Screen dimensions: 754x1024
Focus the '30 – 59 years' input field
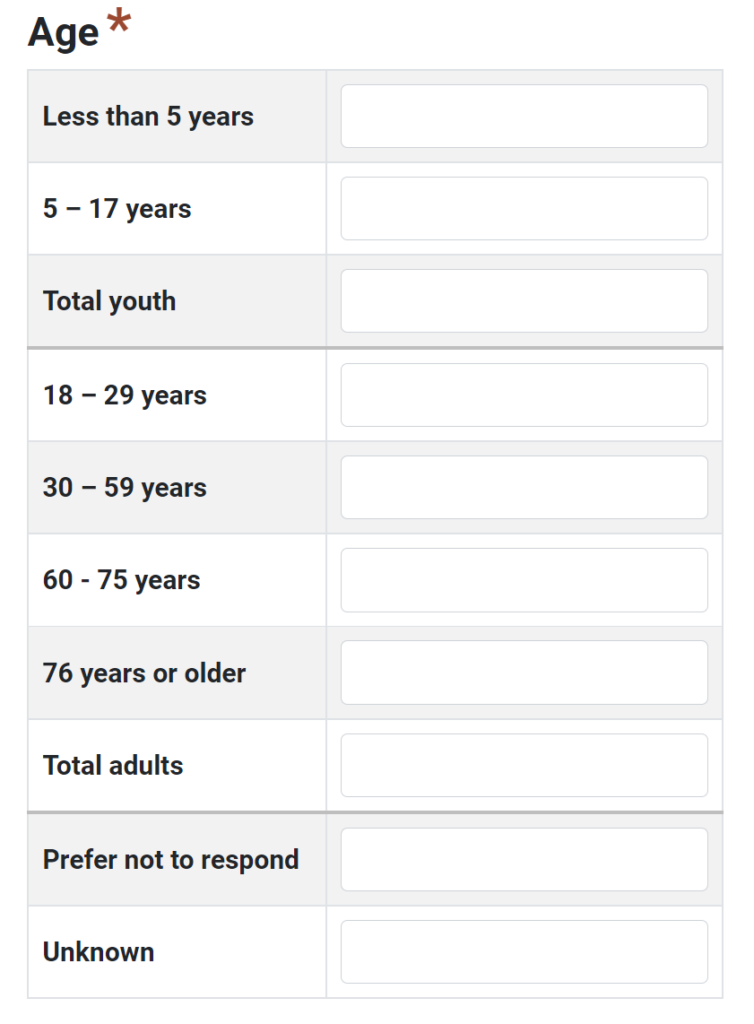(524, 488)
